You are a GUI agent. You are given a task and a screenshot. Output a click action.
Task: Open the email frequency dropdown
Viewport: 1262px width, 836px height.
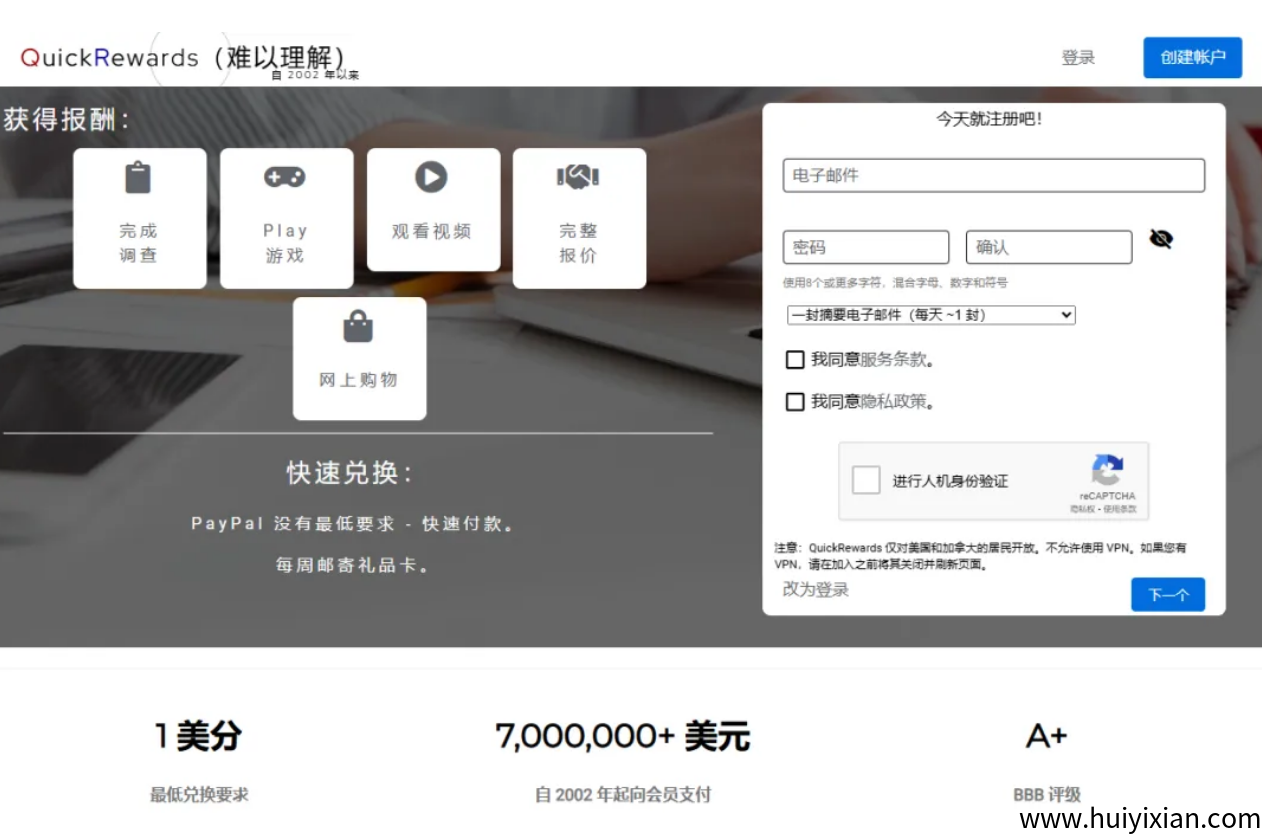[930, 314]
